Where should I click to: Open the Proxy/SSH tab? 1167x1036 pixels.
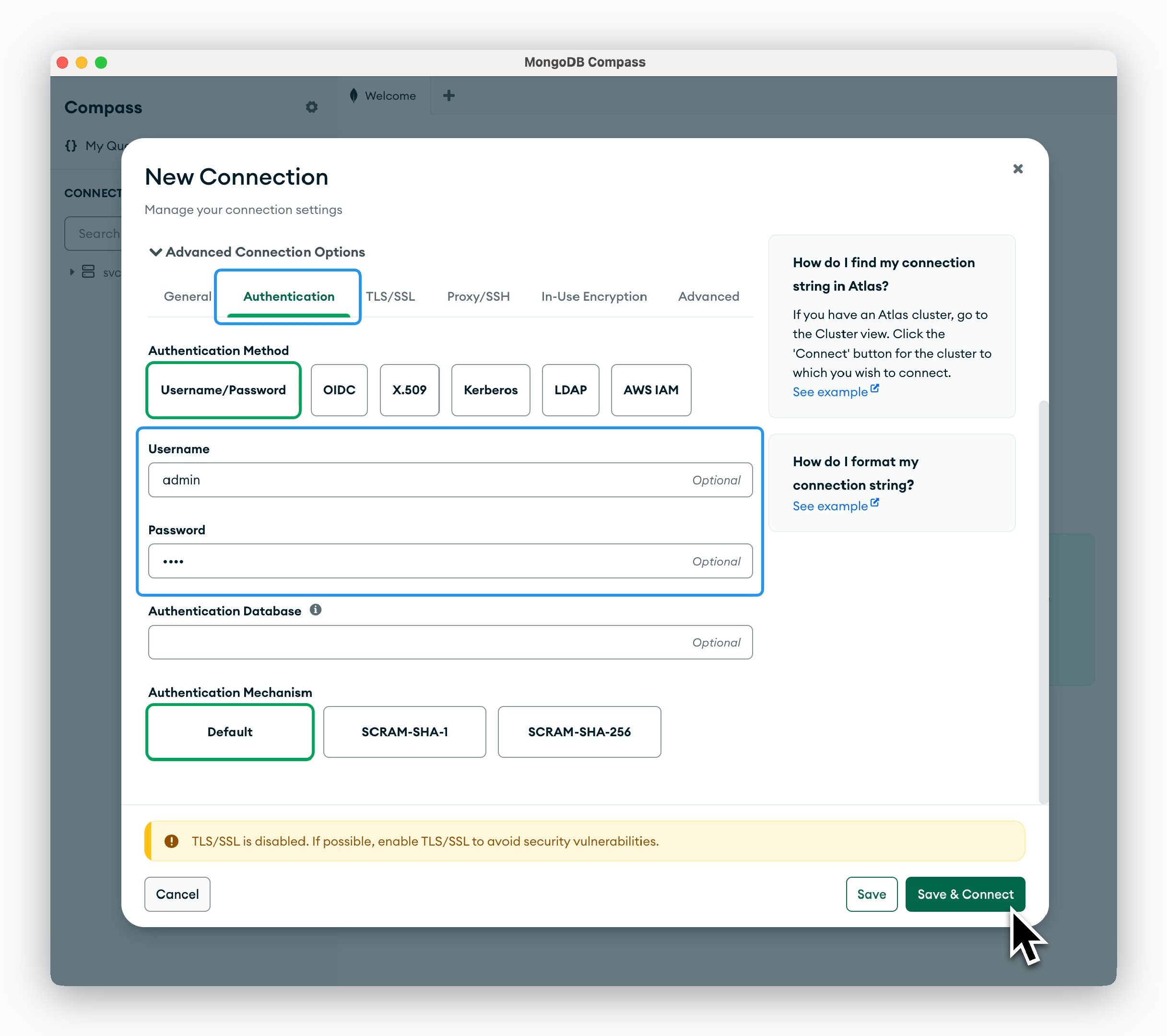tap(478, 296)
